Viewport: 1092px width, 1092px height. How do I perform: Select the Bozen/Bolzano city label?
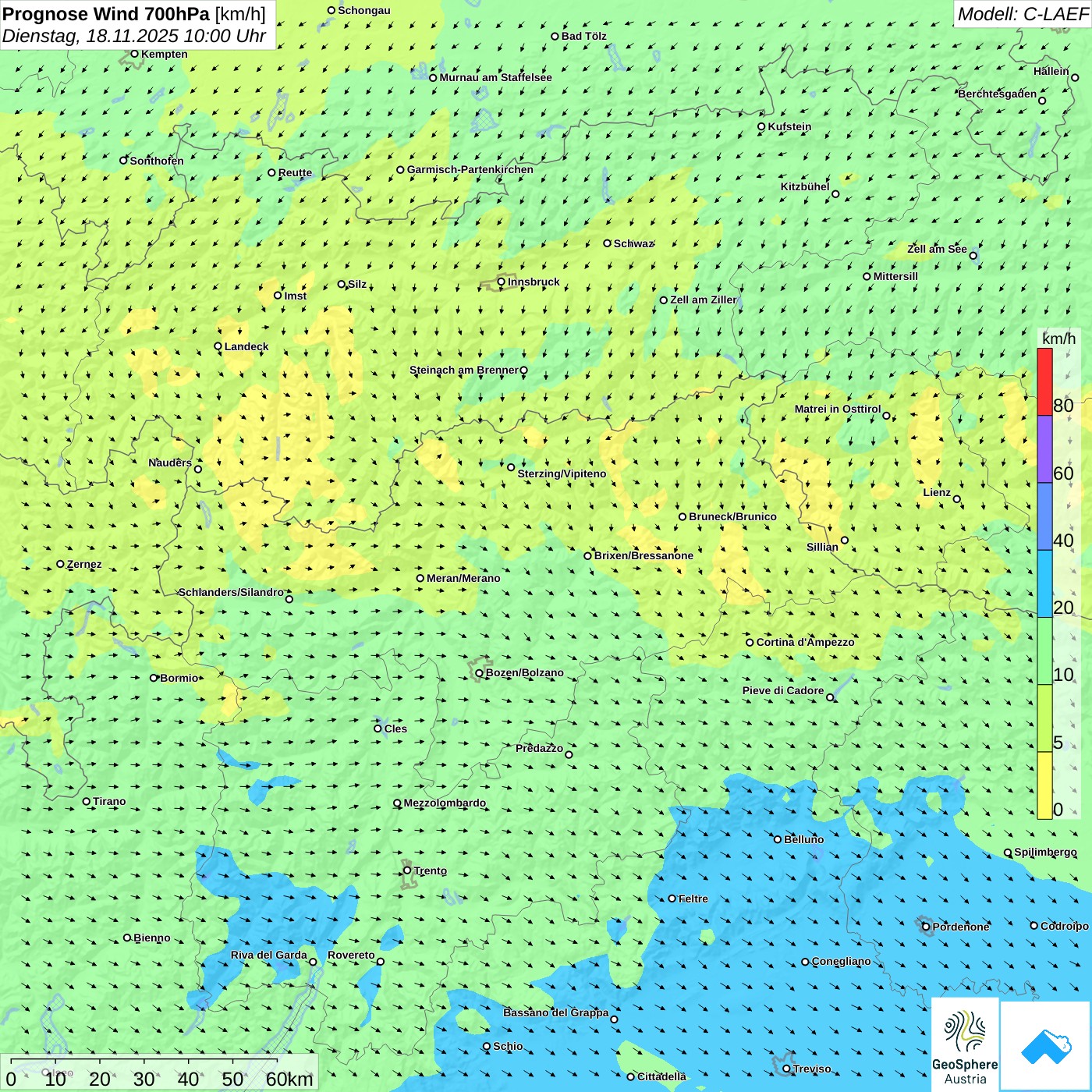pos(524,672)
